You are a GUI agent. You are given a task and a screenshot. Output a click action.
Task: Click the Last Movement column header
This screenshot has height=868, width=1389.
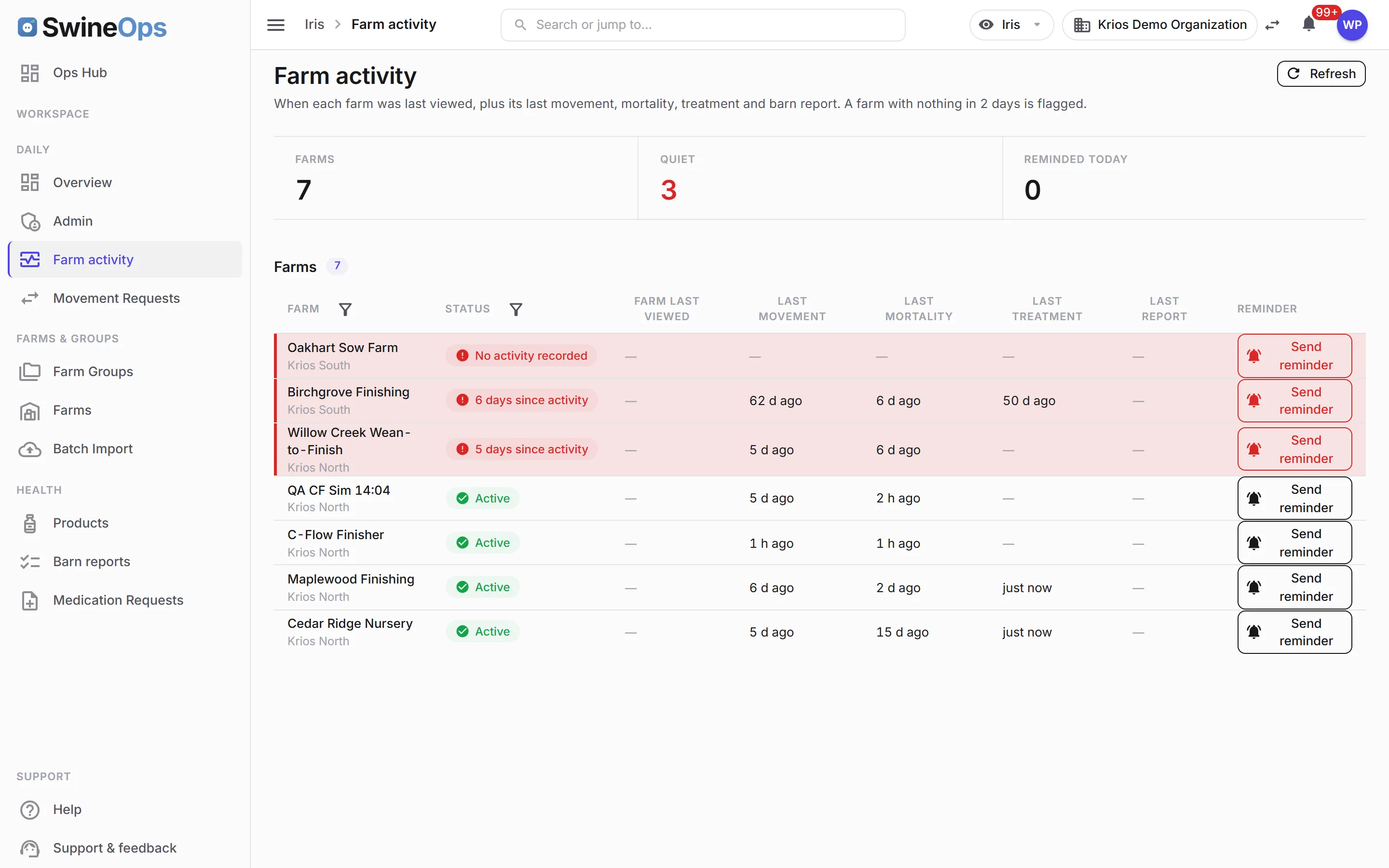pyautogui.click(x=792, y=309)
